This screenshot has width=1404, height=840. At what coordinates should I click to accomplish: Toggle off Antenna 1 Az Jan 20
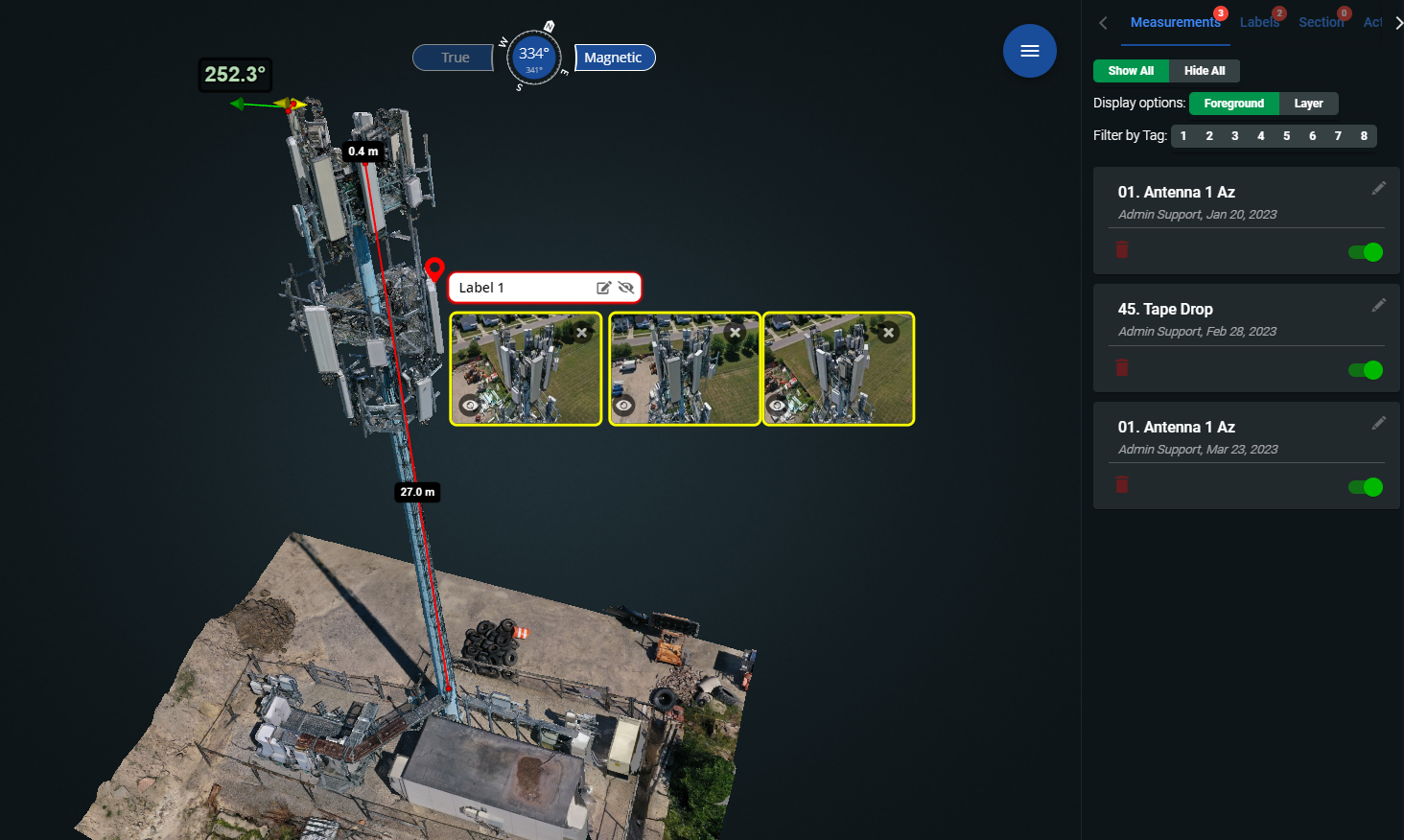[x=1365, y=252]
